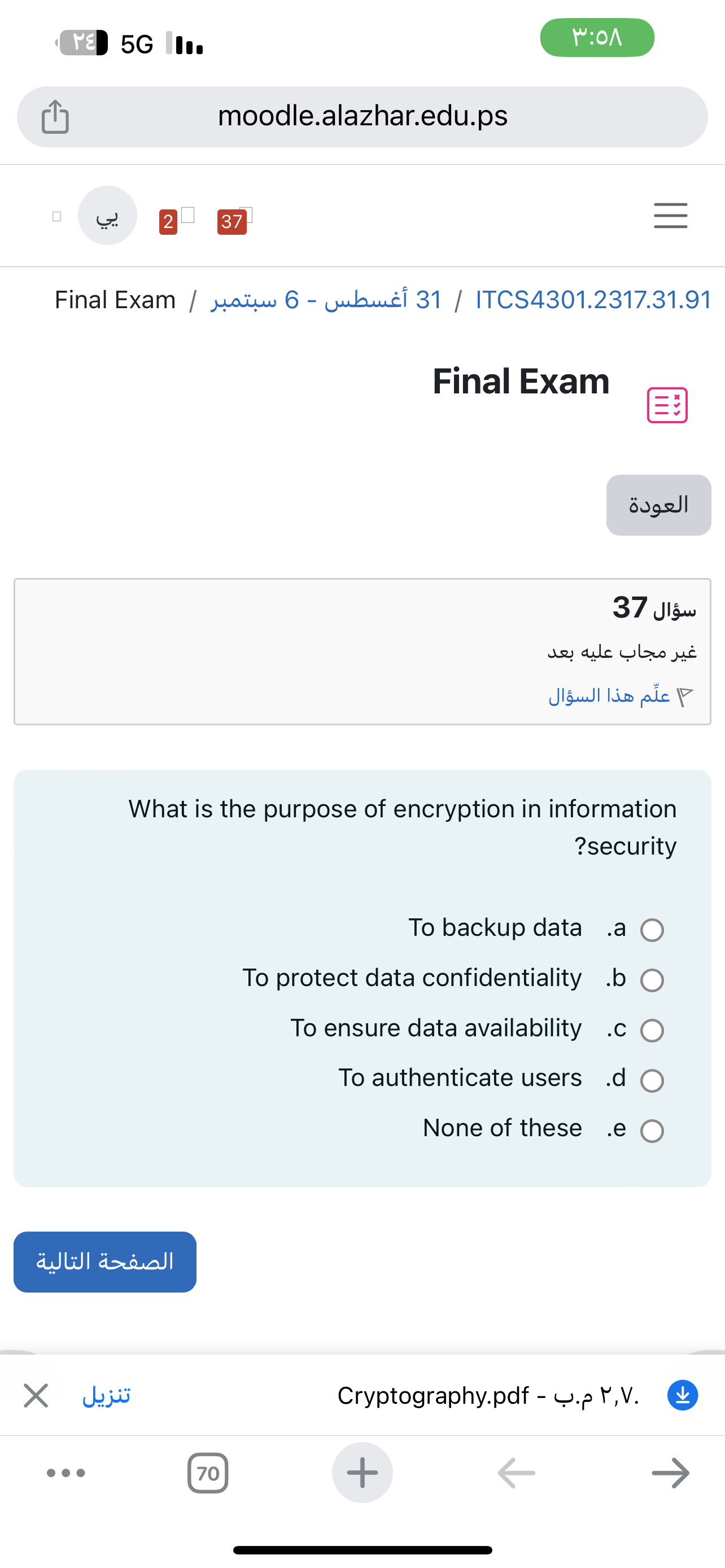725x1568 pixels.
Task: Open the user profile avatar menu
Action: tap(108, 216)
